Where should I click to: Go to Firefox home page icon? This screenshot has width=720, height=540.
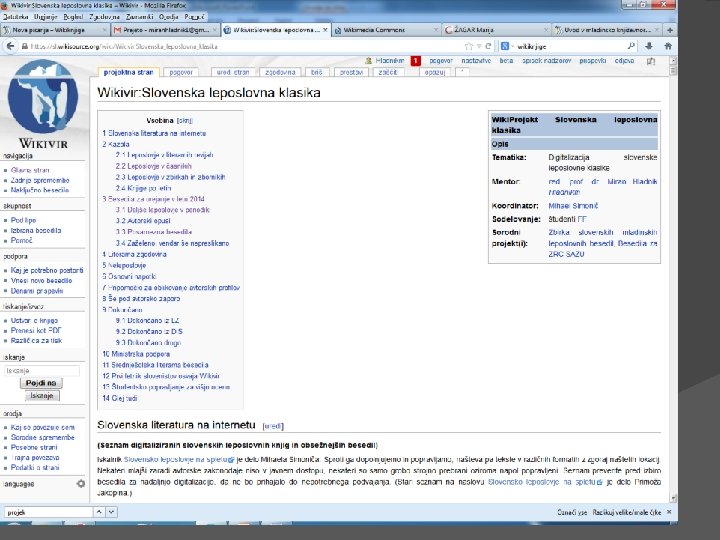[668, 46]
